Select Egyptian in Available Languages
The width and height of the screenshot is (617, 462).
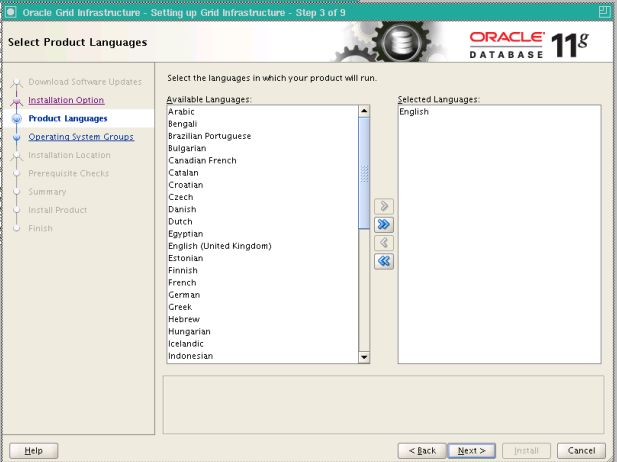(x=262, y=234)
